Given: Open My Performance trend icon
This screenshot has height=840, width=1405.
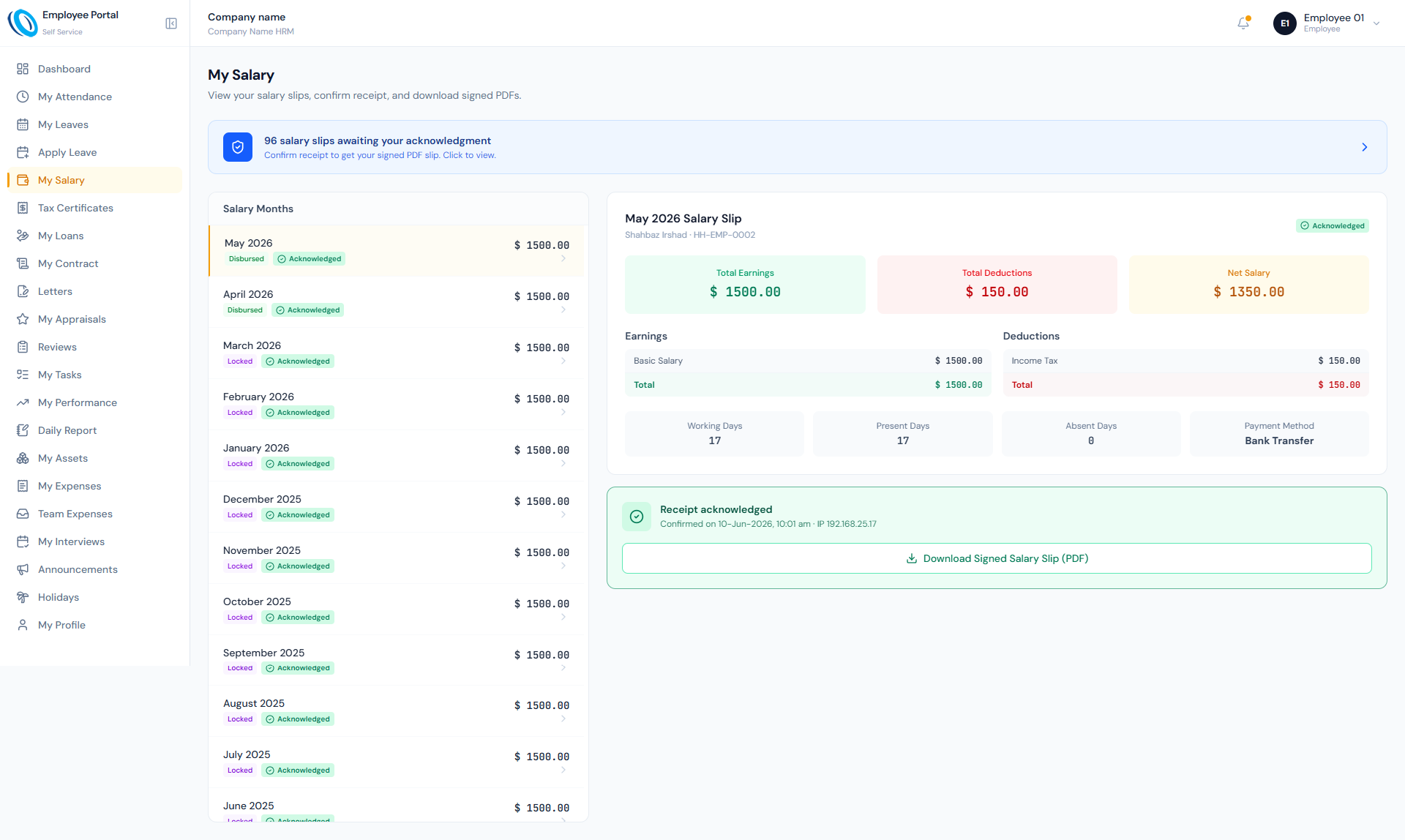Looking at the screenshot, I should point(23,402).
